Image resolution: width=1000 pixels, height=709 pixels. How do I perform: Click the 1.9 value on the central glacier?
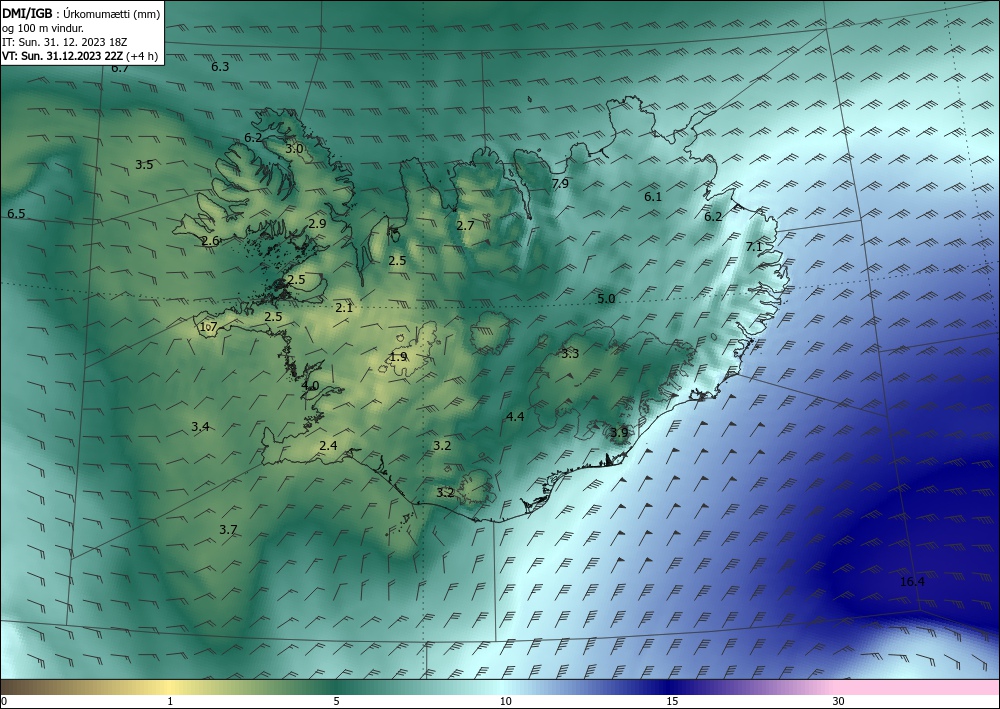399,356
